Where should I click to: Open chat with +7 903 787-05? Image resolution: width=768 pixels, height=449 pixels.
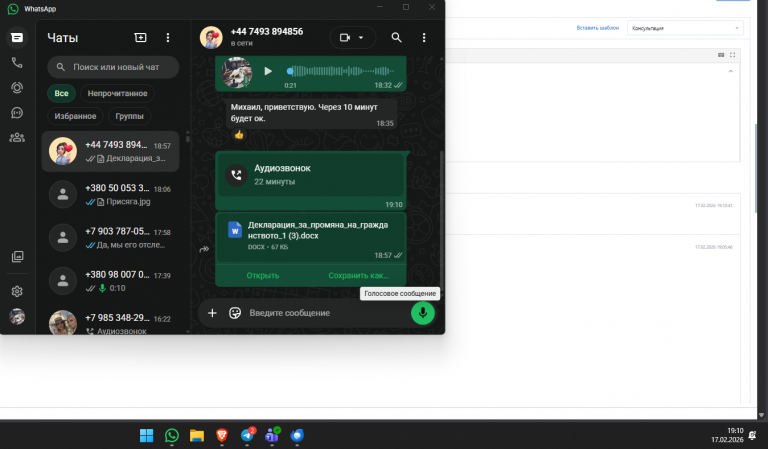click(111, 237)
